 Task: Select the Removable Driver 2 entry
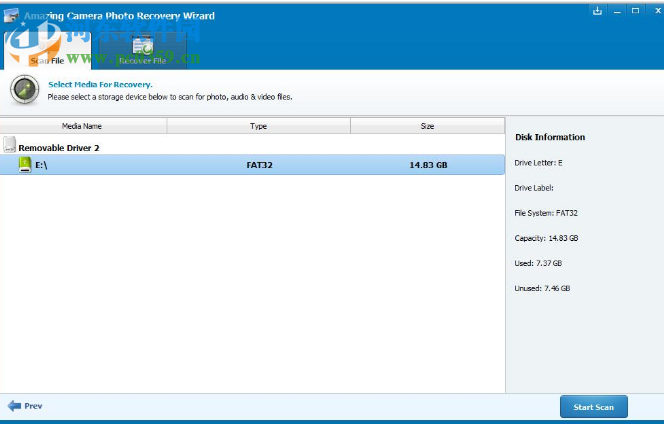point(59,148)
